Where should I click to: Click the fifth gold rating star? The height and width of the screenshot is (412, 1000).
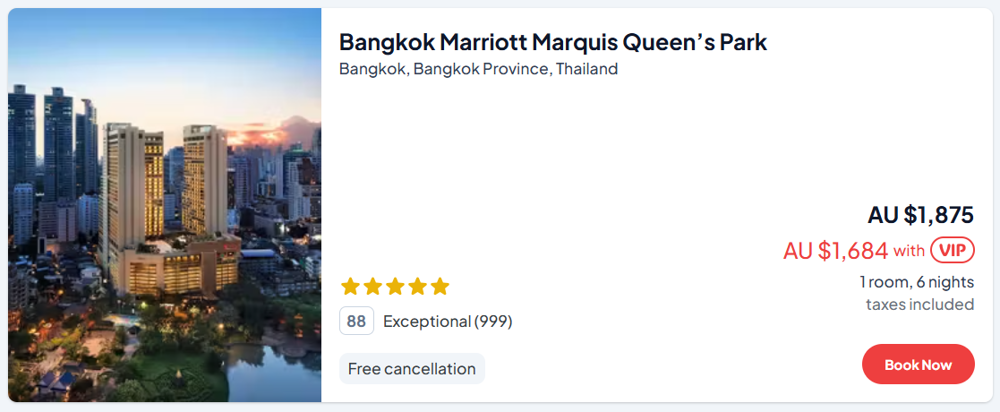point(440,287)
